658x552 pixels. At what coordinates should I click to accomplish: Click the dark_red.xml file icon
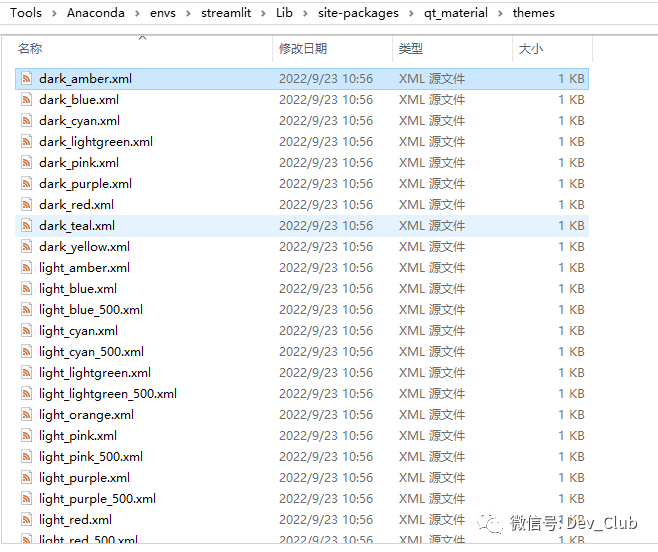[x=26, y=204]
